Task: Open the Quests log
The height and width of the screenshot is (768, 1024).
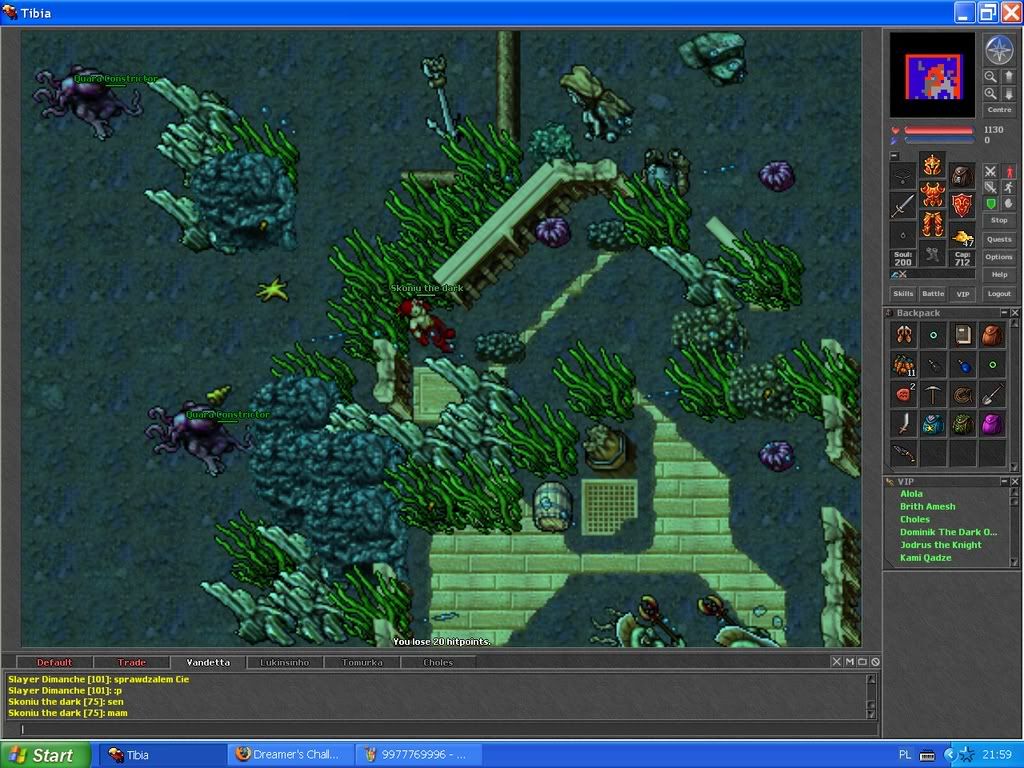Action: [x=999, y=239]
